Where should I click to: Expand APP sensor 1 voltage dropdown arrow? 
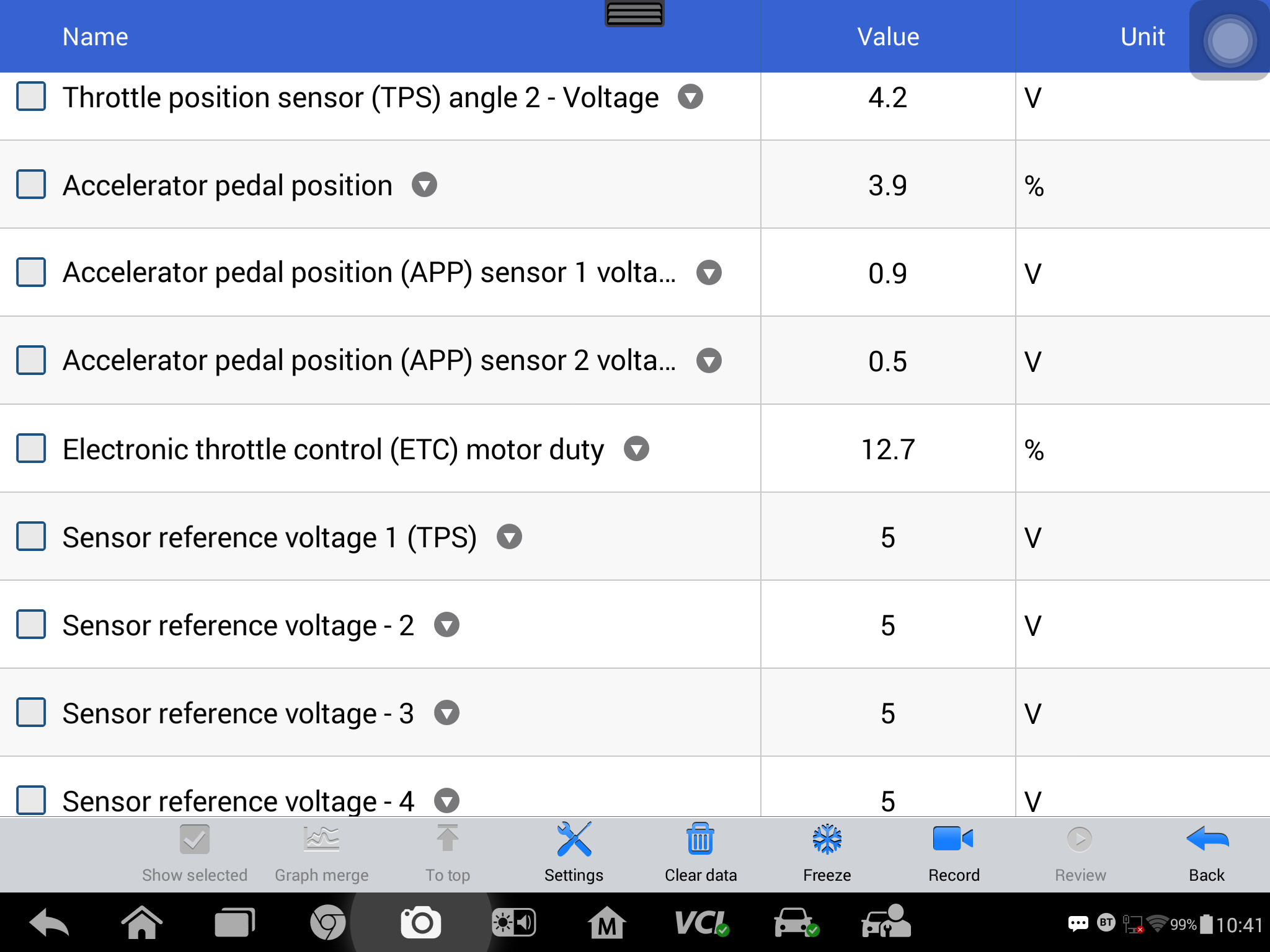pyautogui.click(x=709, y=273)
